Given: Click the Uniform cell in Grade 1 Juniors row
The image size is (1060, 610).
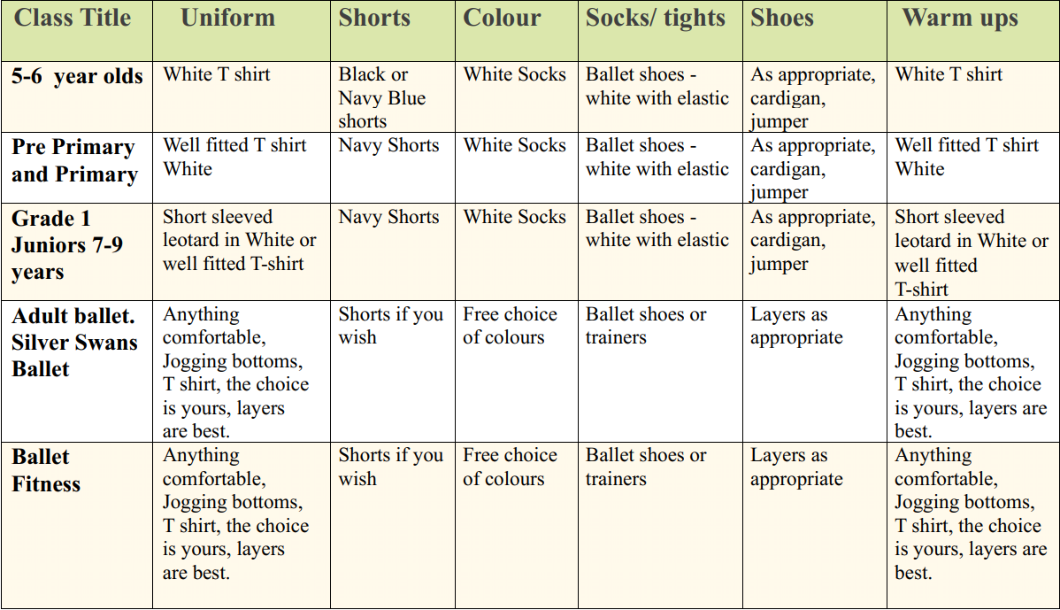Looking at the screenshot, I should 240,241.
